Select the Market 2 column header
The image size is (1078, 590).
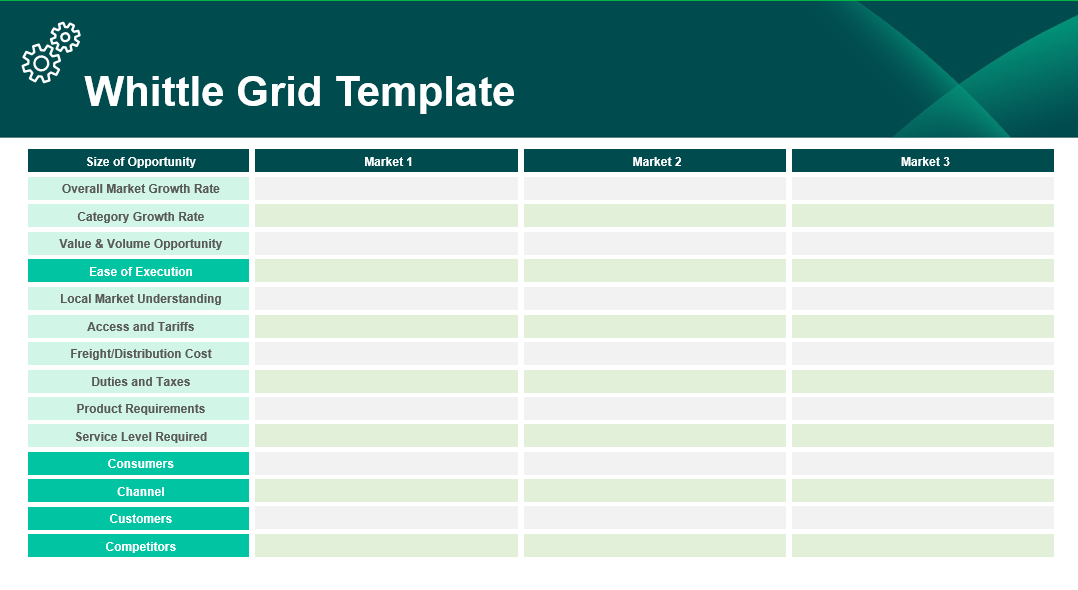coord(654,160)
